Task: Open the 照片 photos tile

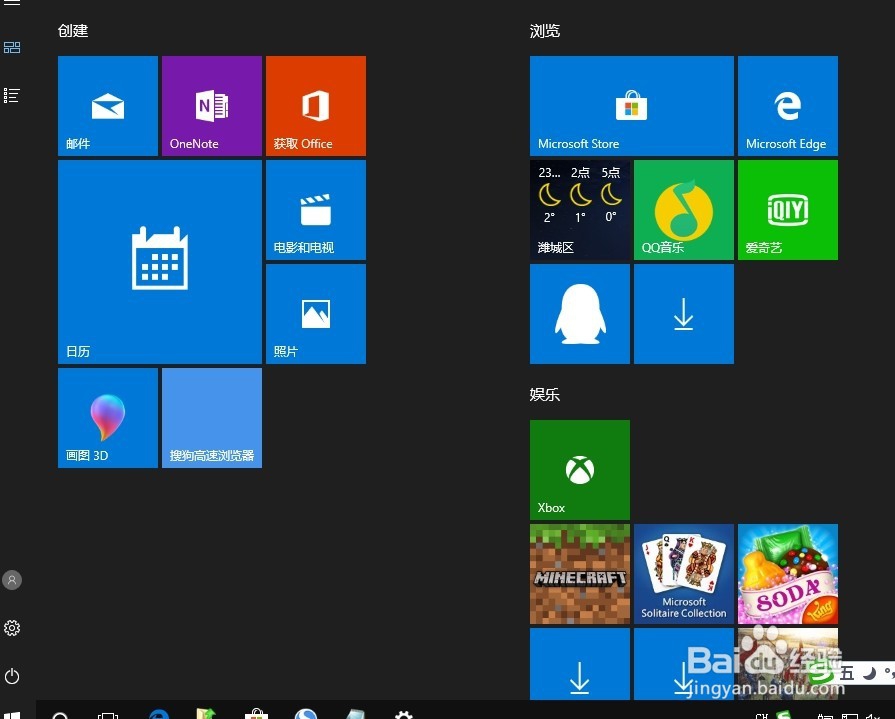Action: point(316,314)
